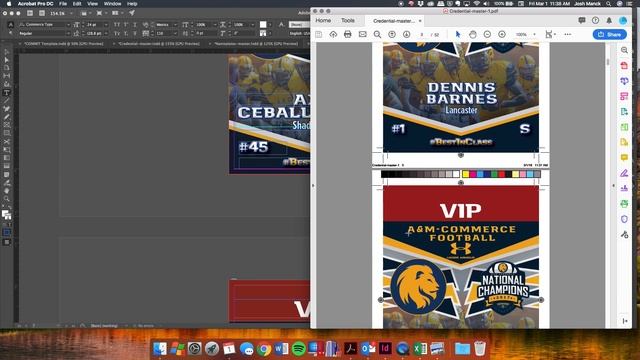Open Spotify from the Dock

tap(298, 349)
